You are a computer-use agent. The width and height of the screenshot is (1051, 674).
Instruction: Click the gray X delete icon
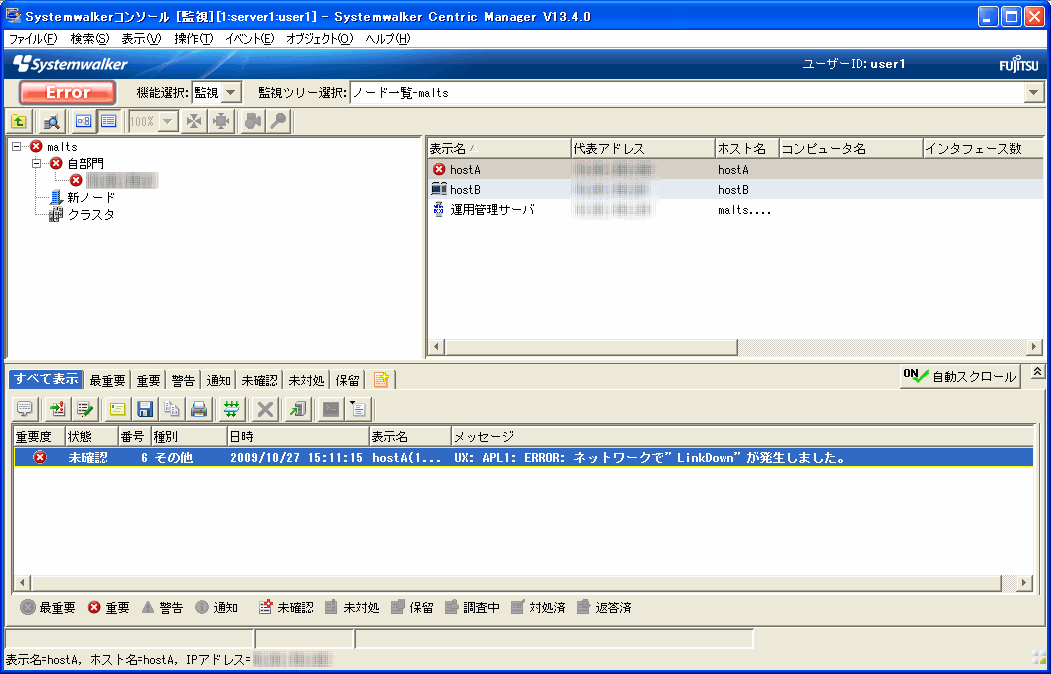coord(265,409)
